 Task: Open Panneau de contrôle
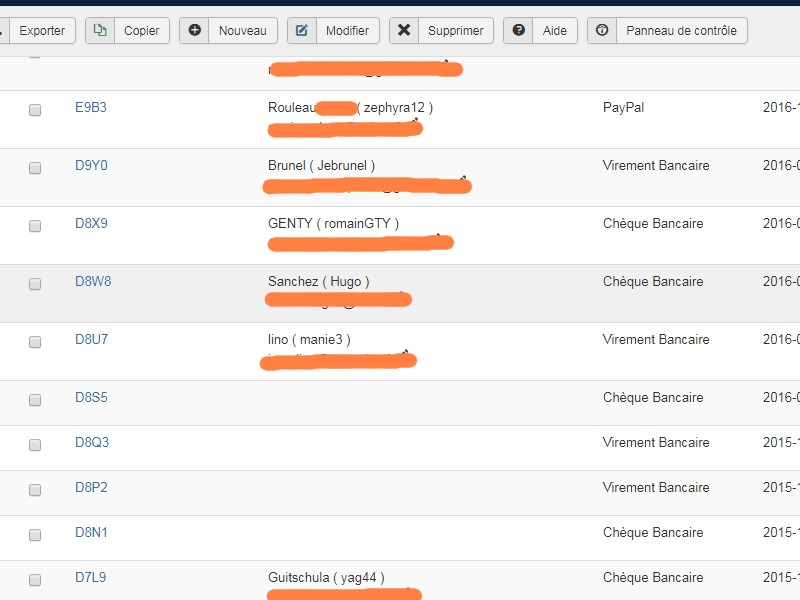(x=667, y=31)
